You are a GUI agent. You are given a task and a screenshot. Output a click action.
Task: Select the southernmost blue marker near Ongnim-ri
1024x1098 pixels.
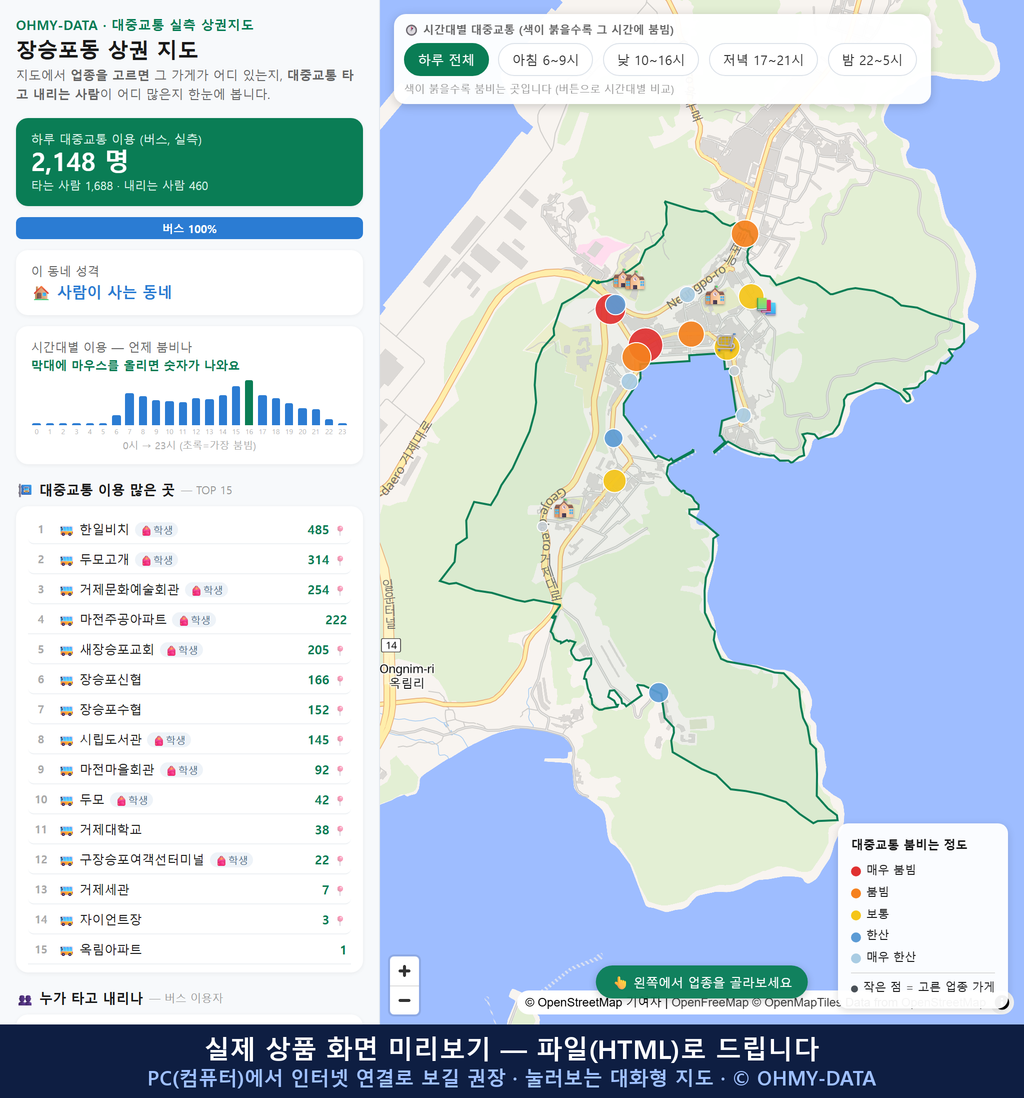[658, 693]
